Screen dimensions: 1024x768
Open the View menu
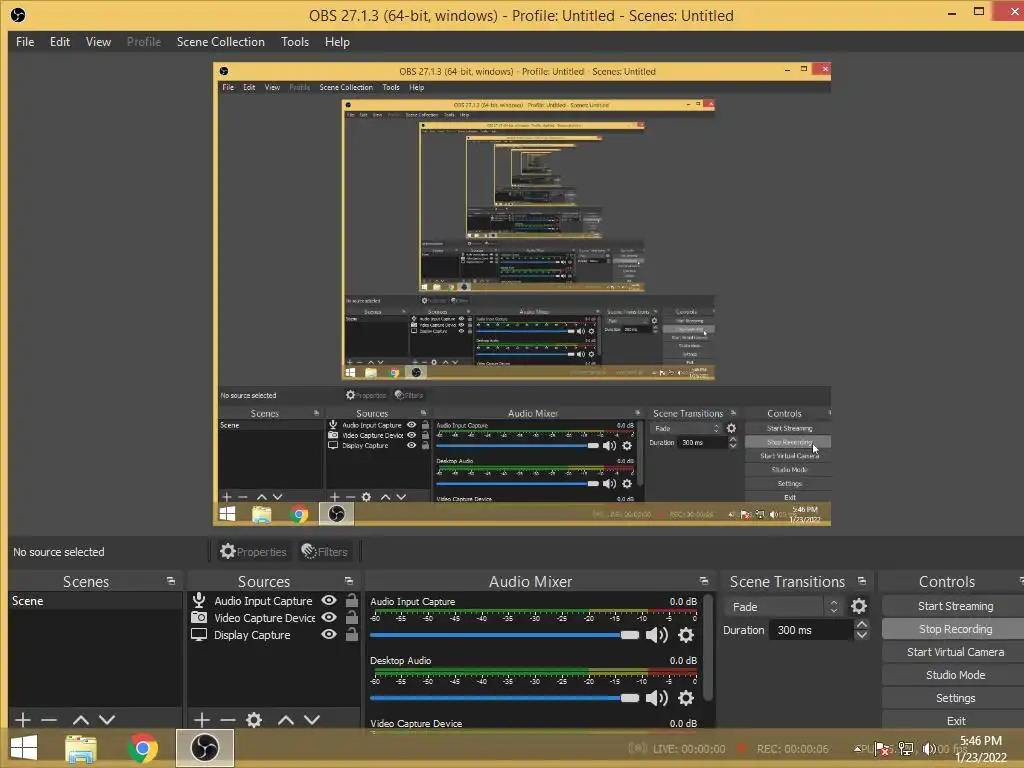[98, 42]
